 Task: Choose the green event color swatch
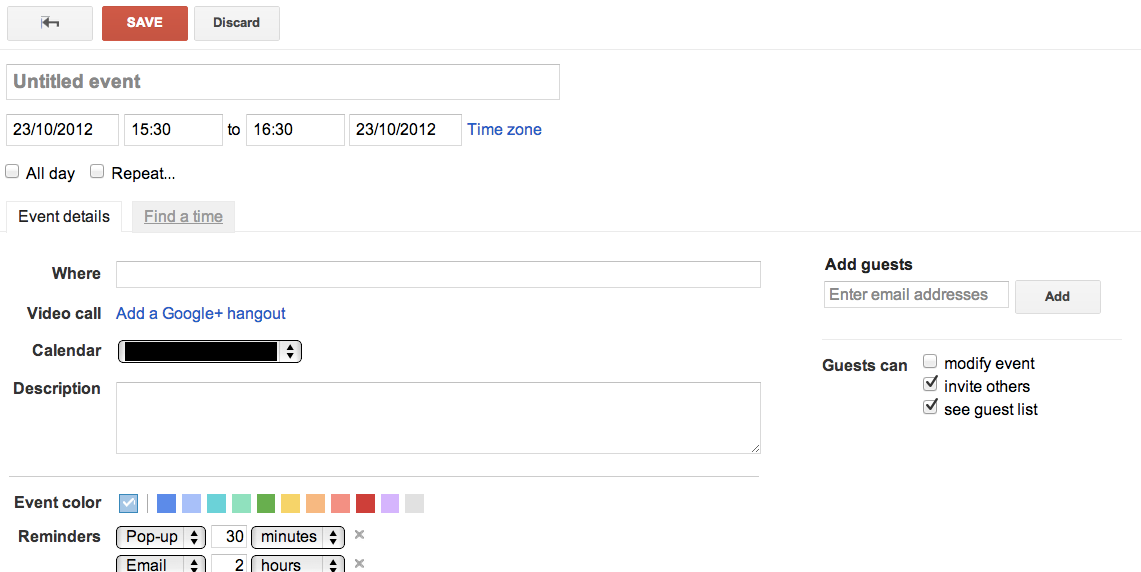(x=266, y=503)
